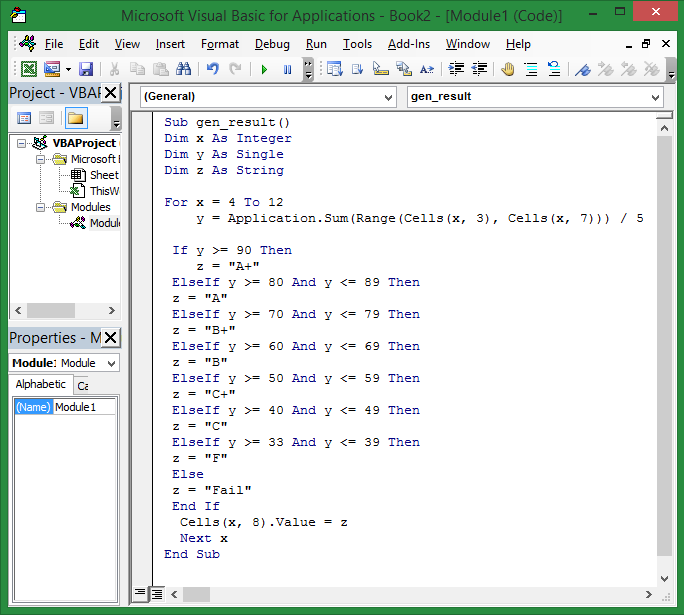Collapse the VBAProject tree node
684x615 pixels.
pyautogui.click(x=21, y=144)
